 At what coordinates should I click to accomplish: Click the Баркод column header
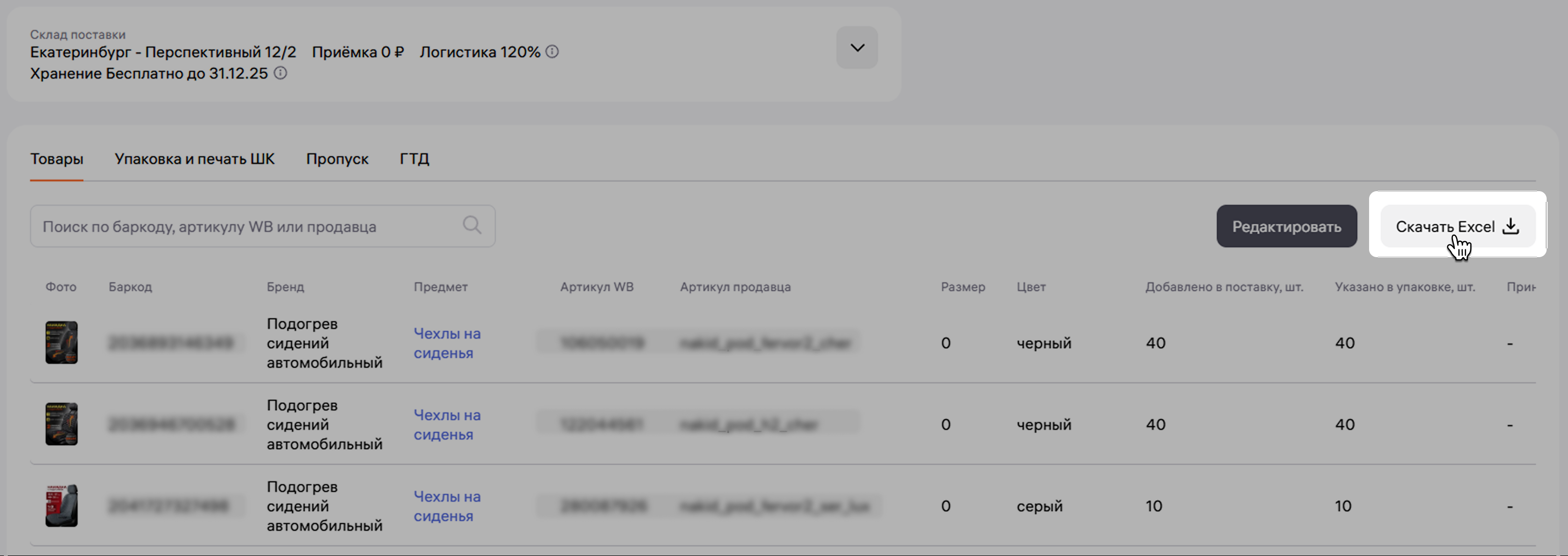pyautogui.click(x=130, y=287)
